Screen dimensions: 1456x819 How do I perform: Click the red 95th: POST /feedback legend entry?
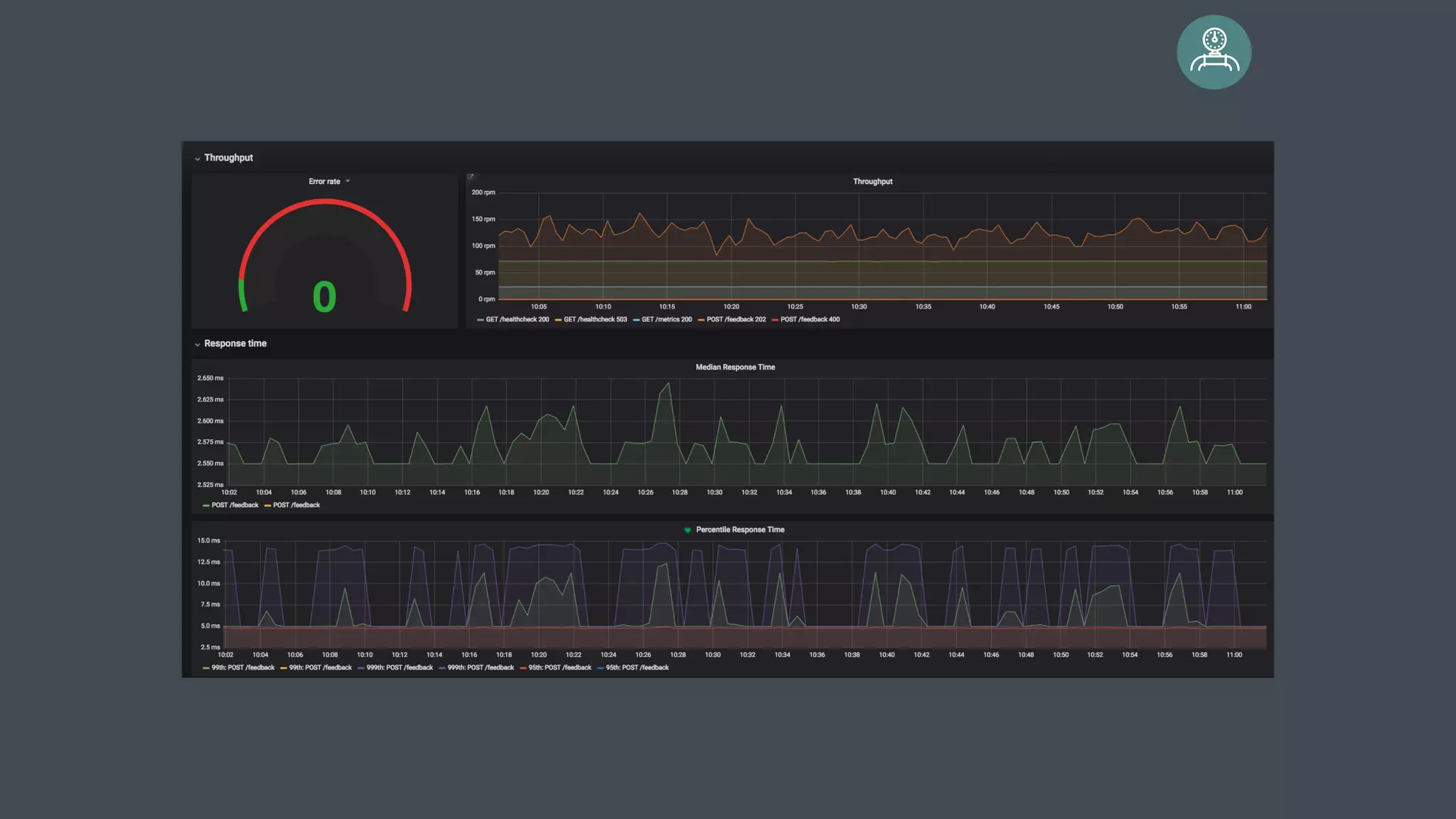(x=560, y=668)
